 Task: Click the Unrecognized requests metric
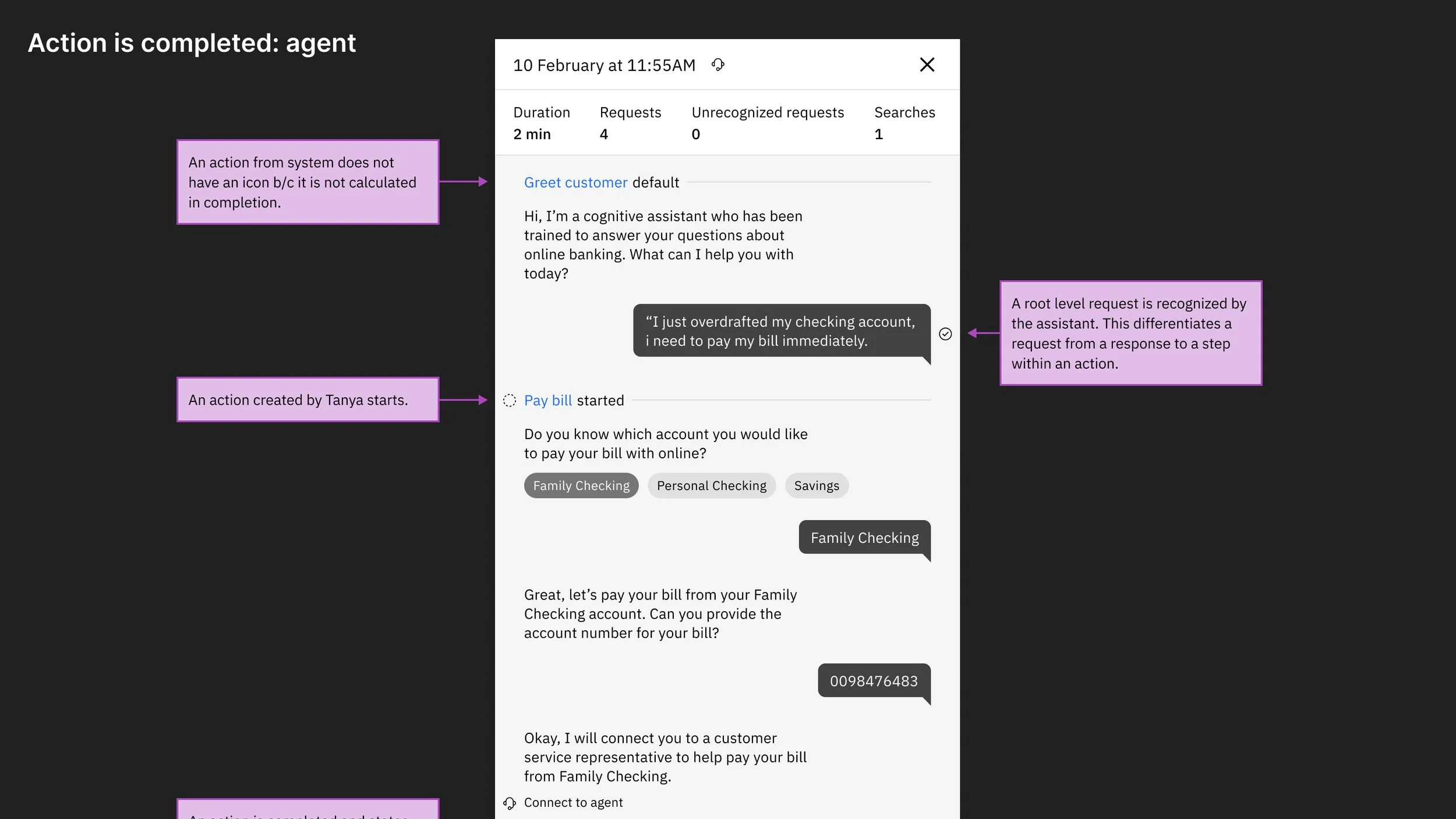click(x=767, y=123)
